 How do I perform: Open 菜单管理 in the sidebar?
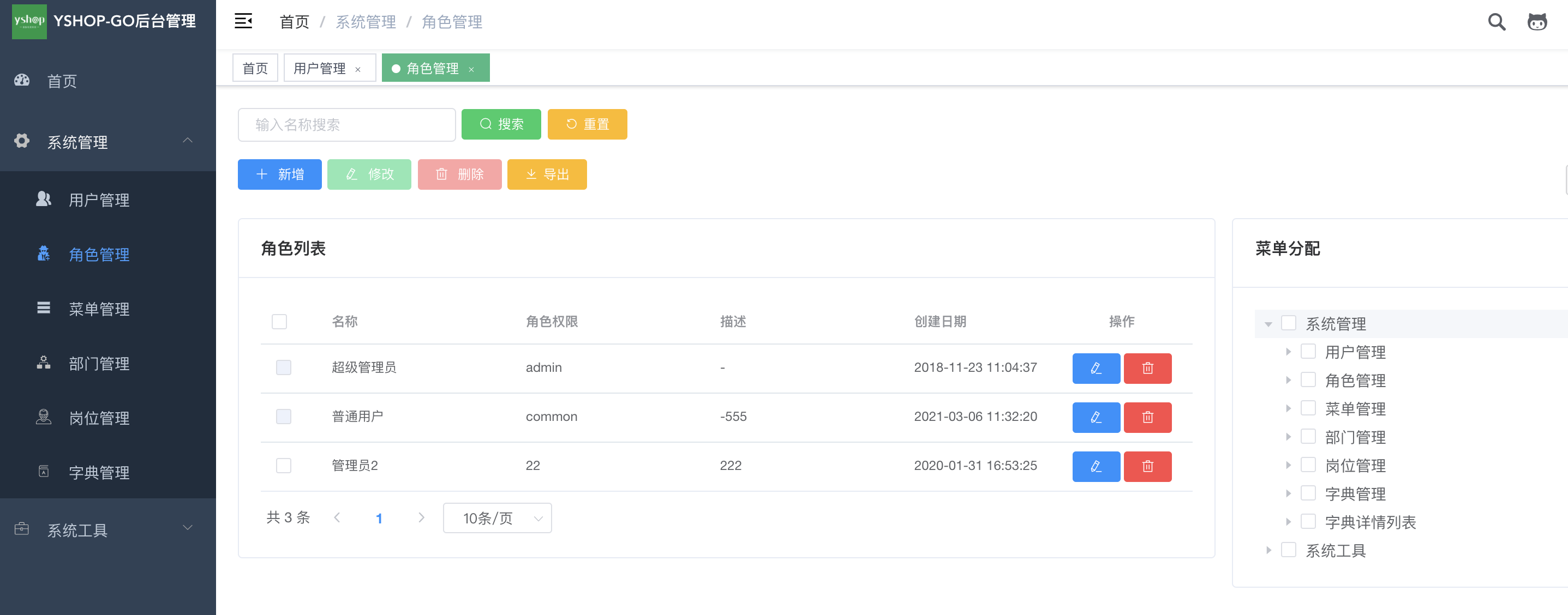coord(107,309)
